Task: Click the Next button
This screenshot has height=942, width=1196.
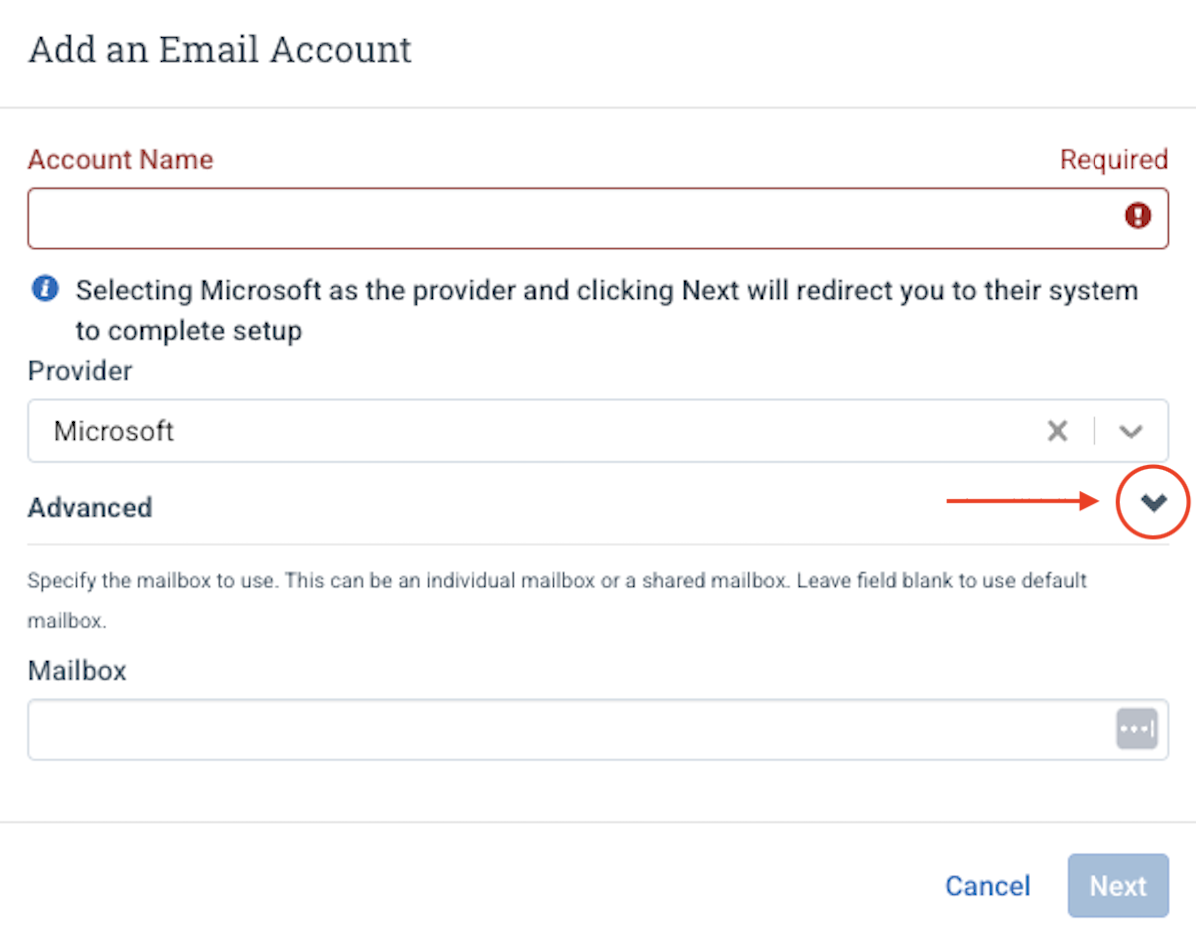Action: [x=1117, y=886]
